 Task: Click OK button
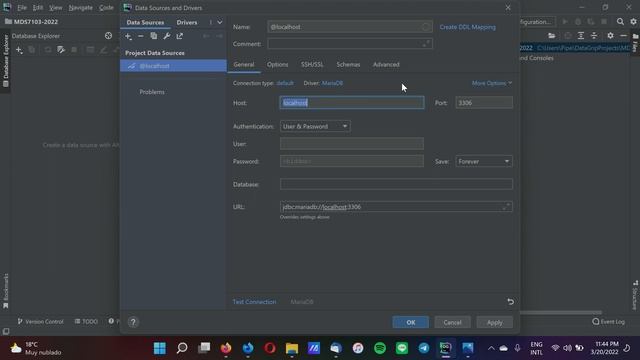pyautogui.click(x=411, y=322)
